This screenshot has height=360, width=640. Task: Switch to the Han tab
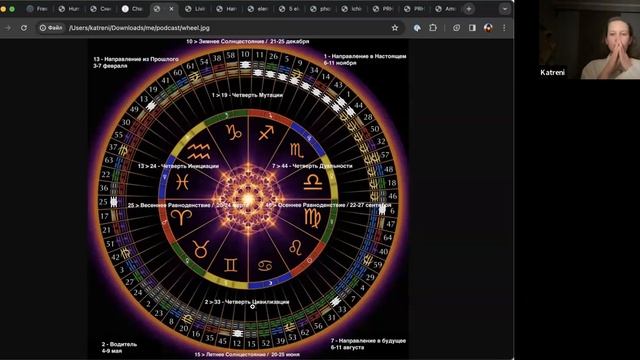227,9
